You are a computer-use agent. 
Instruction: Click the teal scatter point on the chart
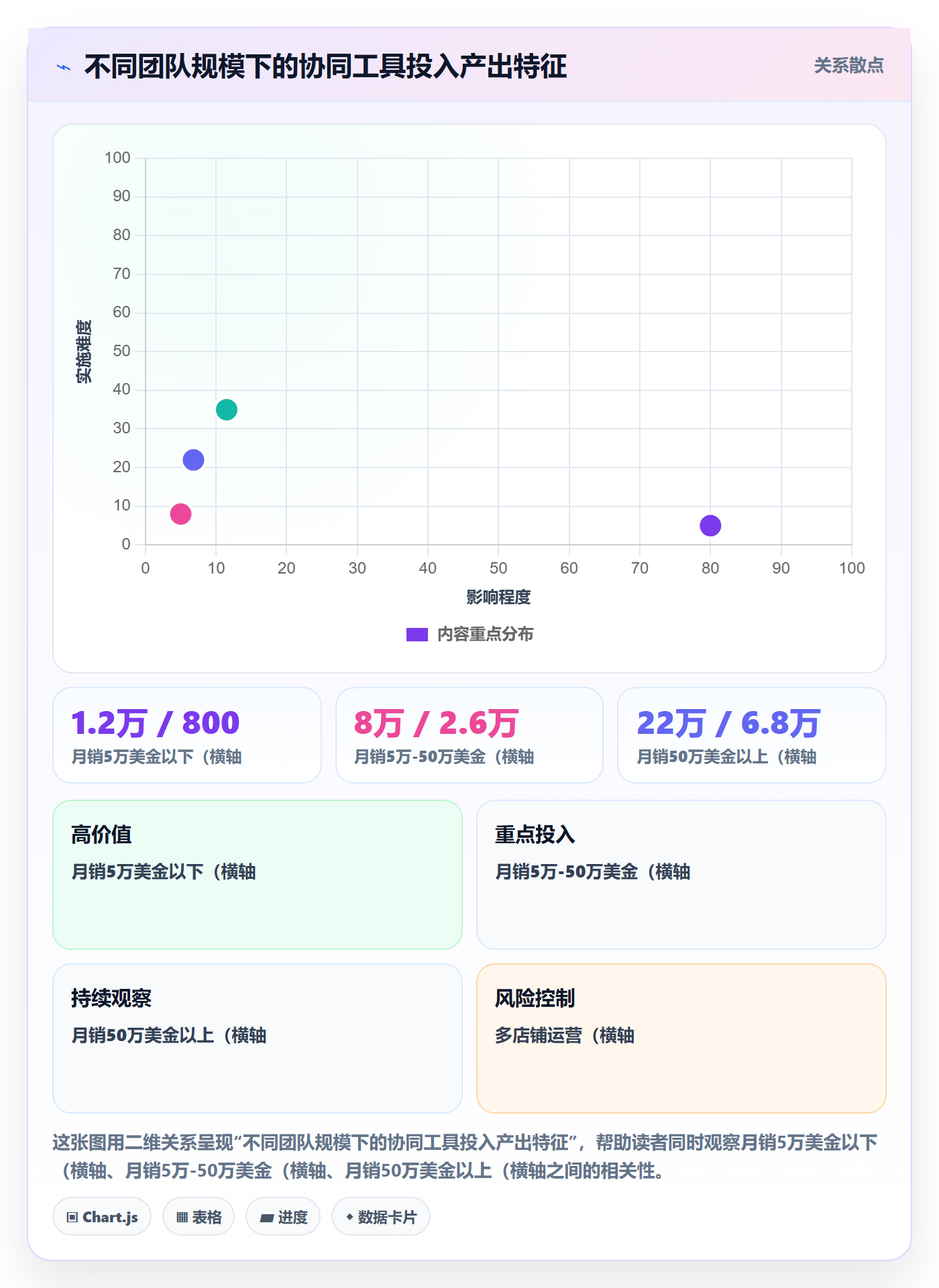click(x=227, y=409)
